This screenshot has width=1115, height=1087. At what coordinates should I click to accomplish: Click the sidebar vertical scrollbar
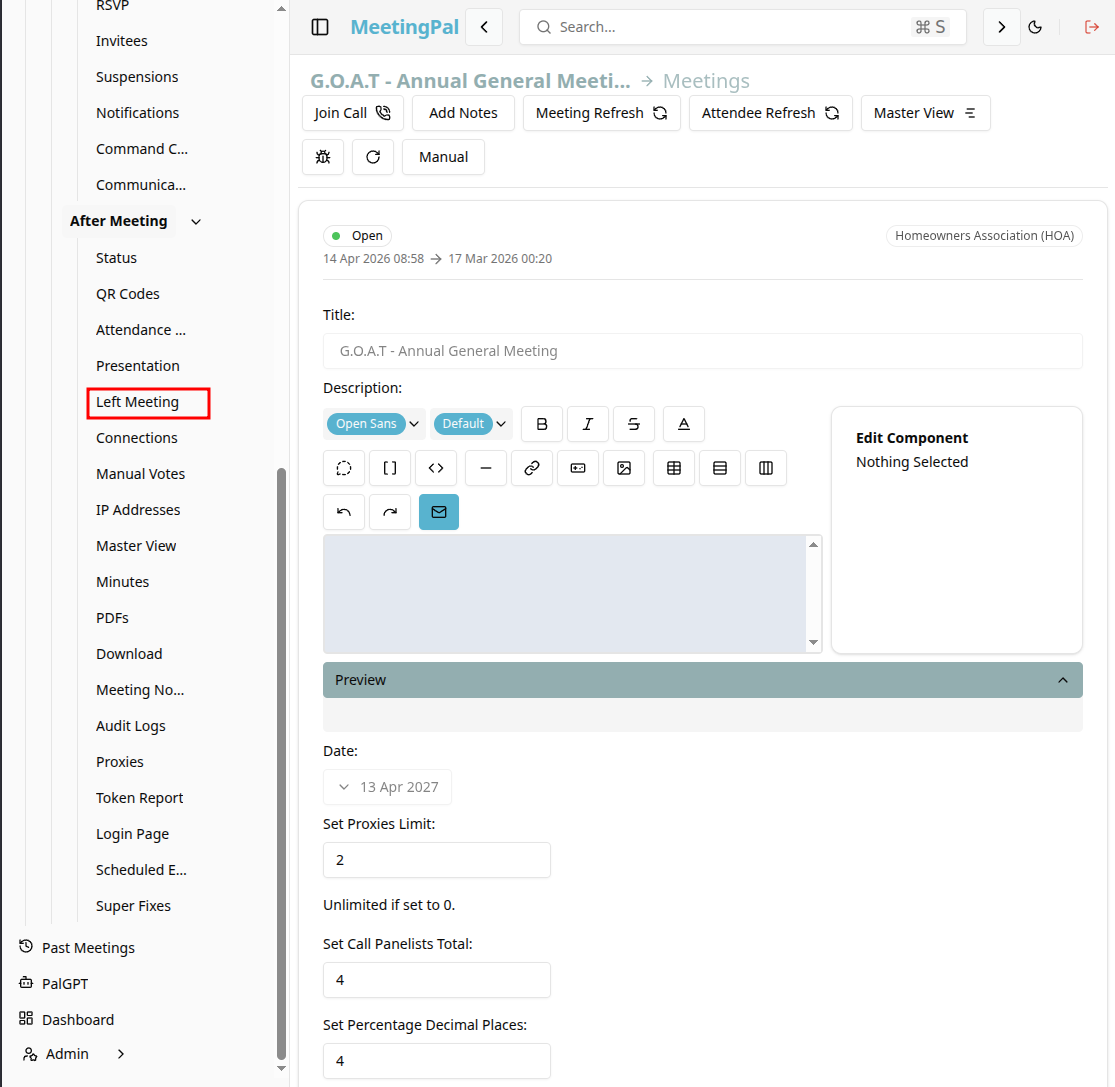[x=281, y=763]
